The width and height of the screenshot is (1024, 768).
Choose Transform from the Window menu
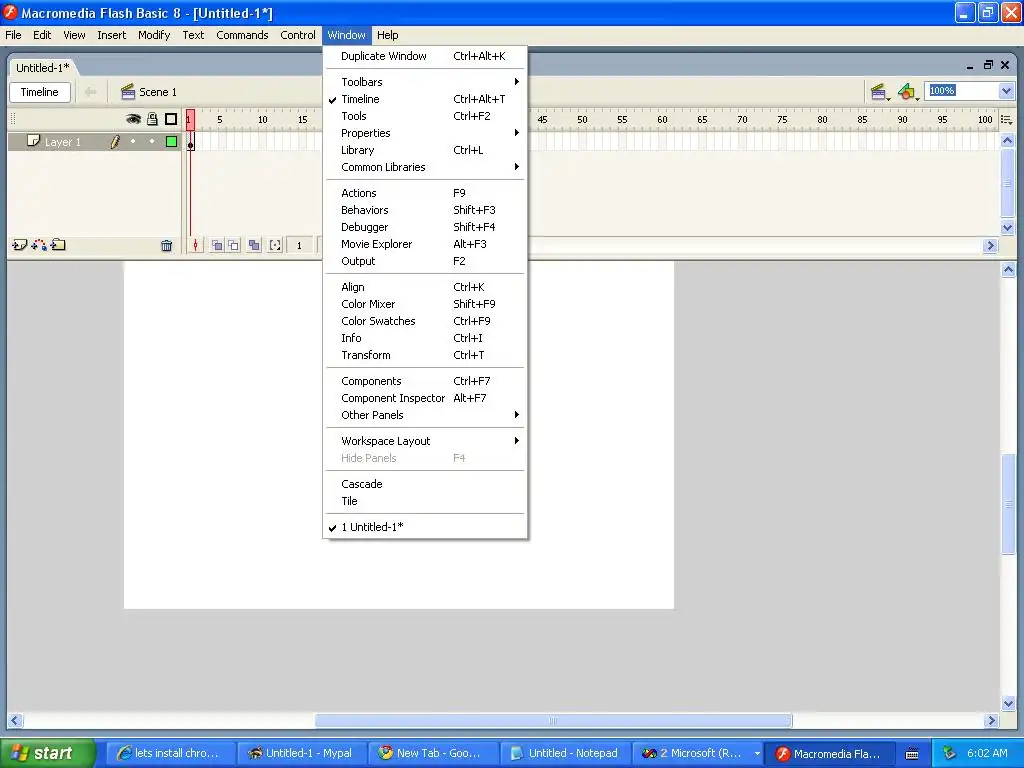pyautogui.click(x=424, y=355)
